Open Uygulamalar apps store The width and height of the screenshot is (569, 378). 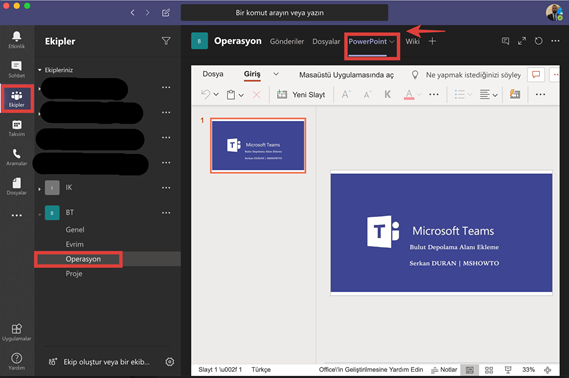(17, 332)
